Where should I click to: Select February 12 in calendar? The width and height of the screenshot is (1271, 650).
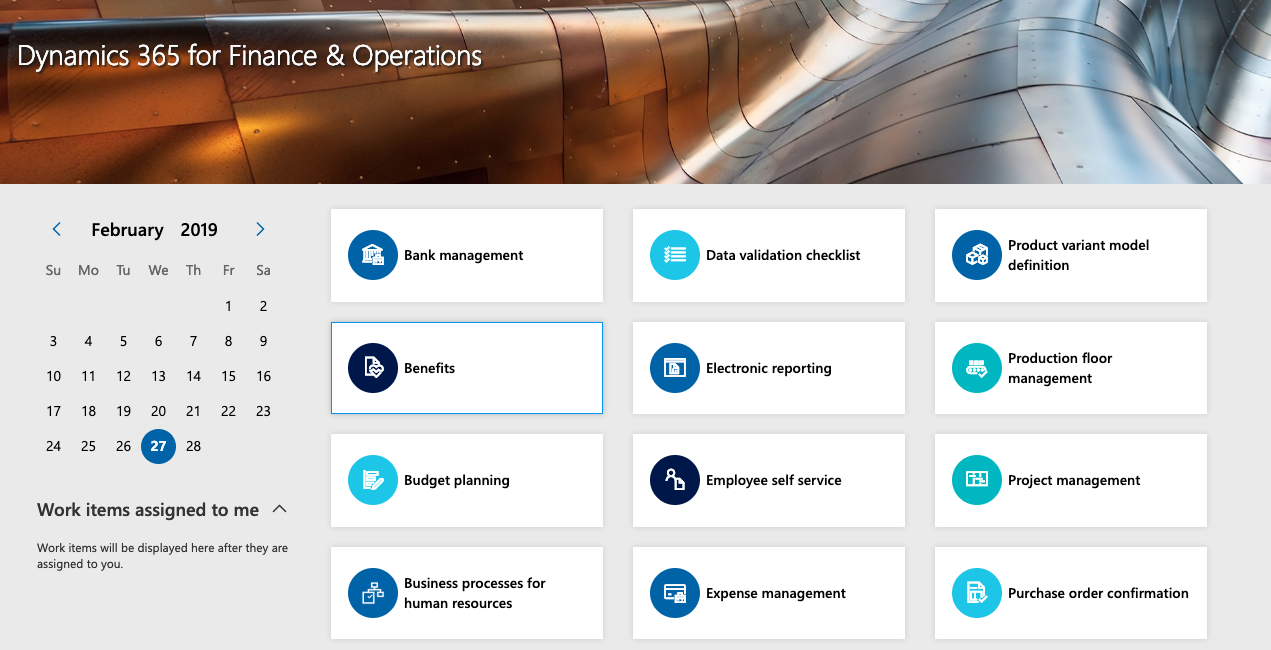click(x=123, y=376)
